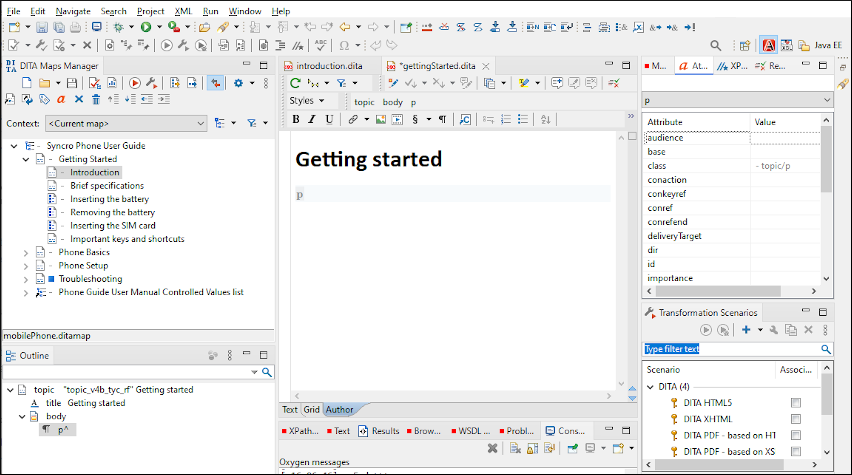Viewport: 852px width, 475px height.
Task: Switch to Text mode at editor bottom
Action: [289, 409]
